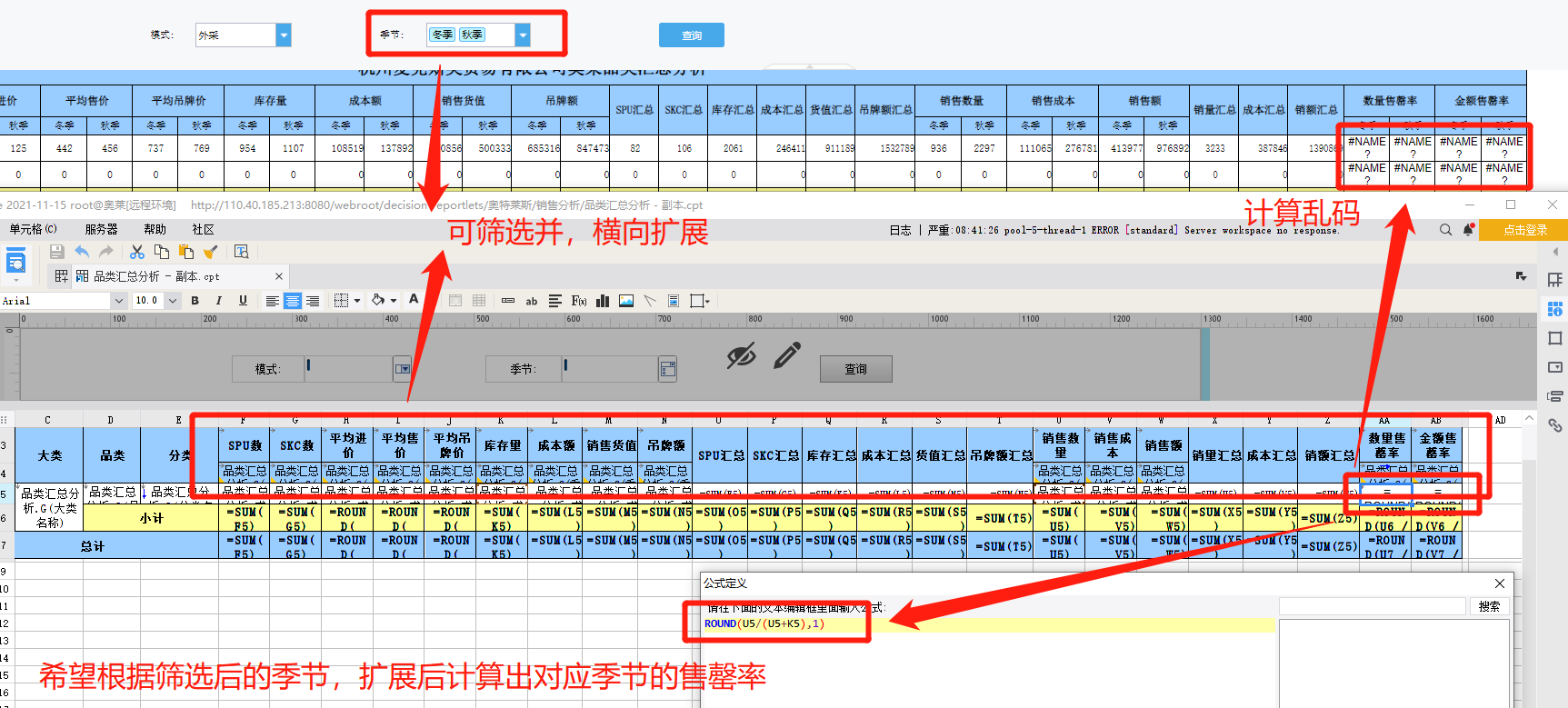Image resolution: width=1568 pixels, height=708 pixels.
Task: Open the font size 10.0 dropdown
Action: [x=173, y=301]
